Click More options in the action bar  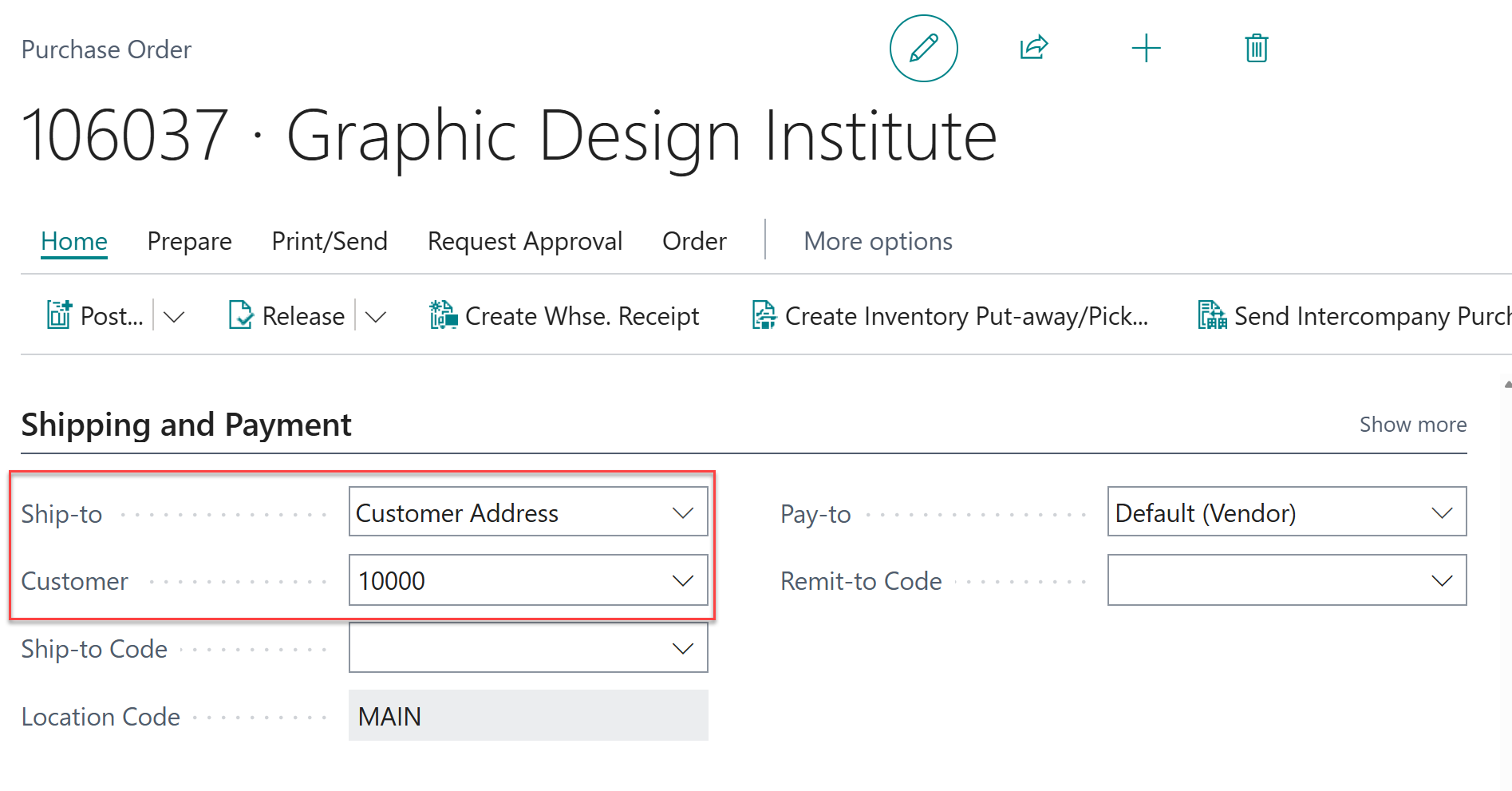point(878,241)
